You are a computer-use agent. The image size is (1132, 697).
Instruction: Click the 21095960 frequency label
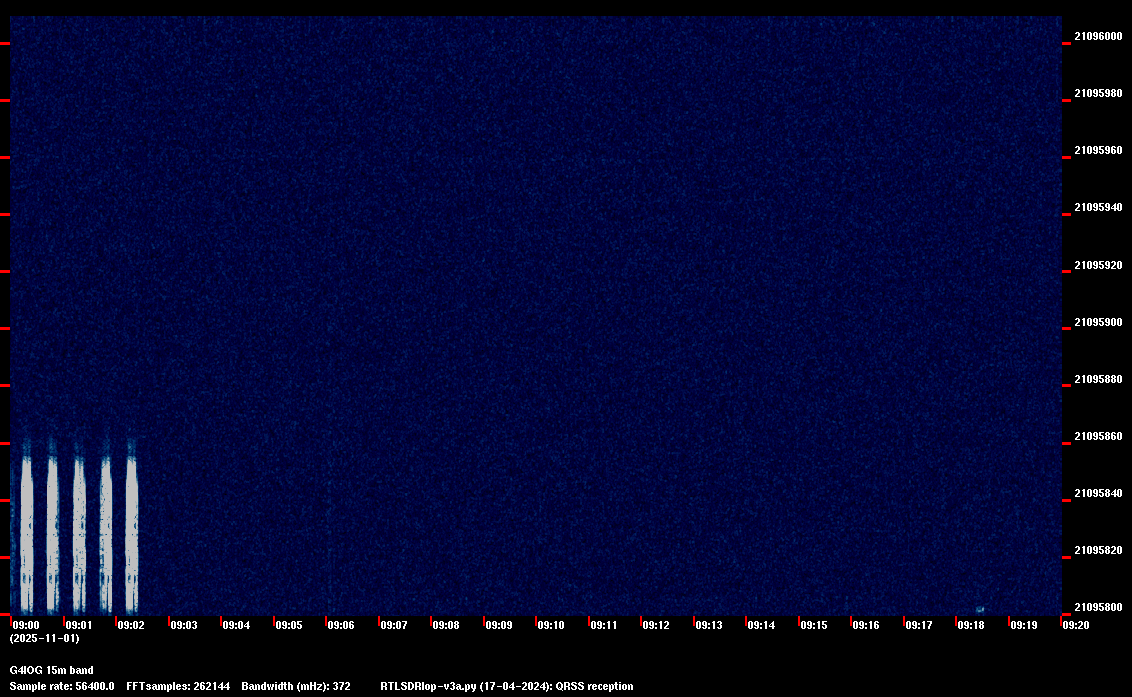click(1099, 150)
